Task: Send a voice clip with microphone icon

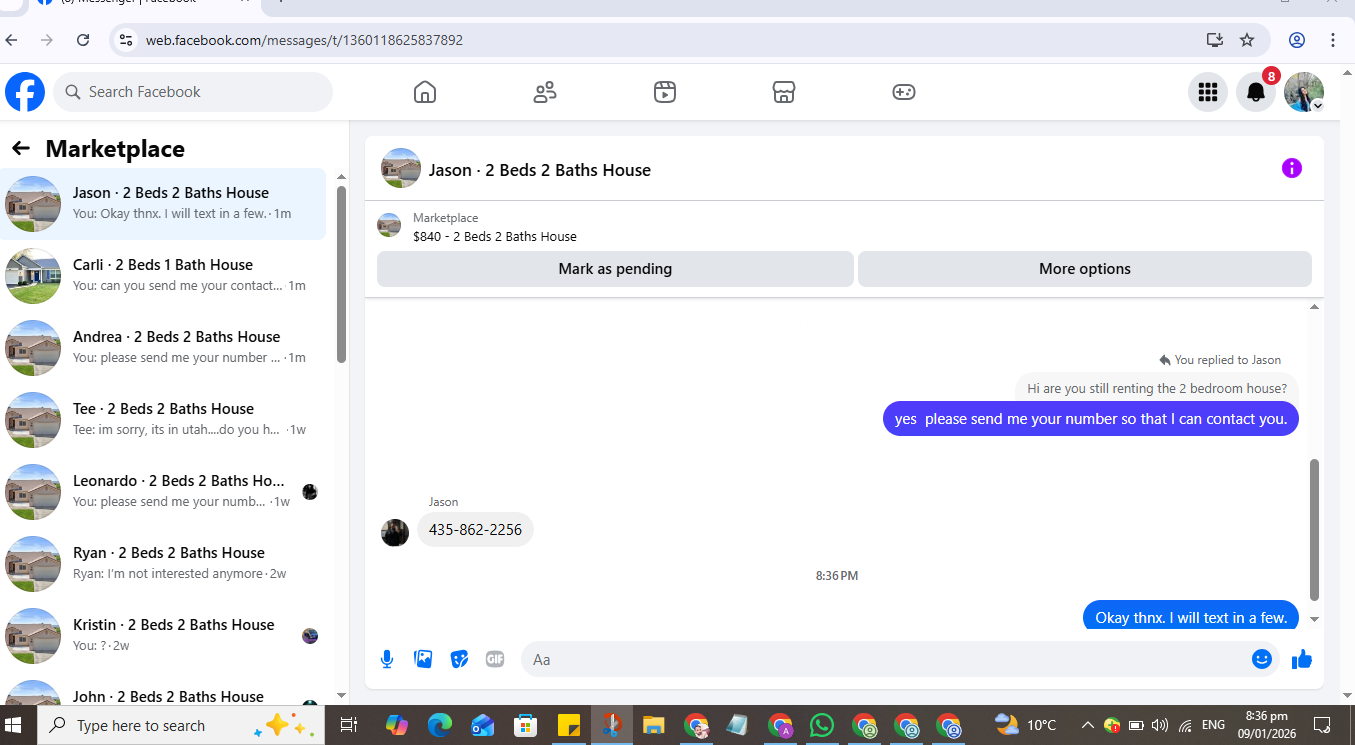Action: [387, 659]
